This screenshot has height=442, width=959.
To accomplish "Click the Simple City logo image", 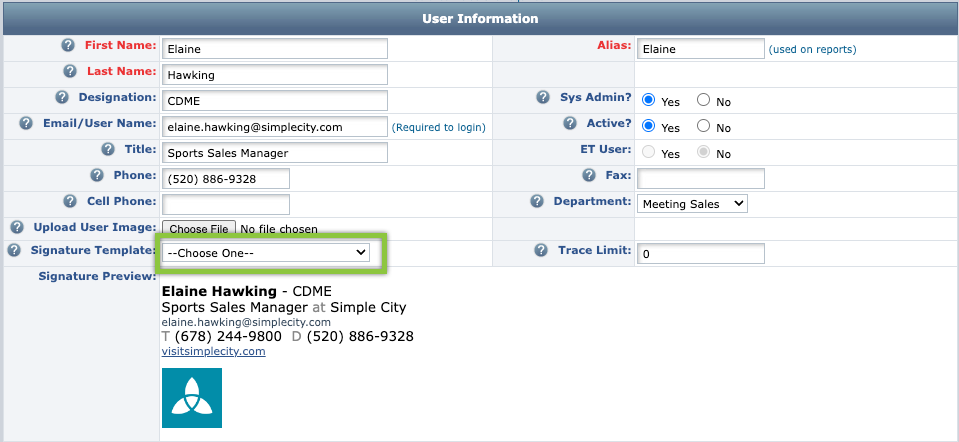I will point(192,398).
